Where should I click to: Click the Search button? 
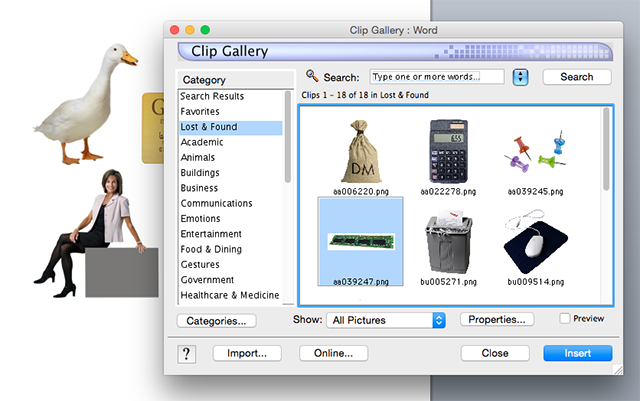(x=577, y=77)
